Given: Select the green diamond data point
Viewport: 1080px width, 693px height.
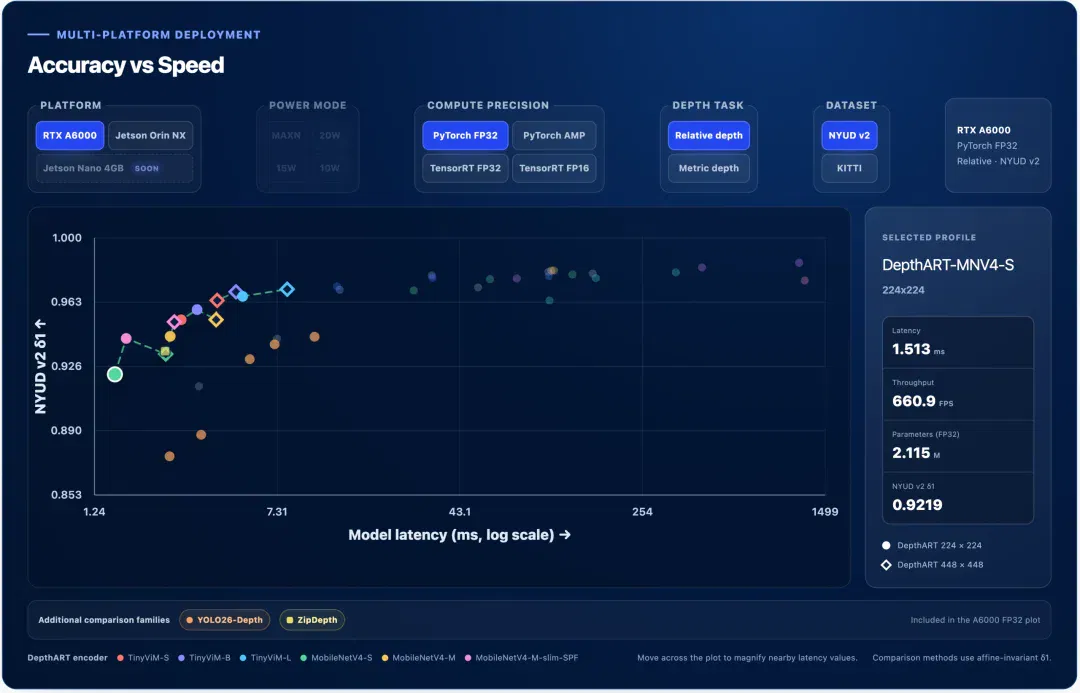Looking at the screenshot, I should [165, 353].
